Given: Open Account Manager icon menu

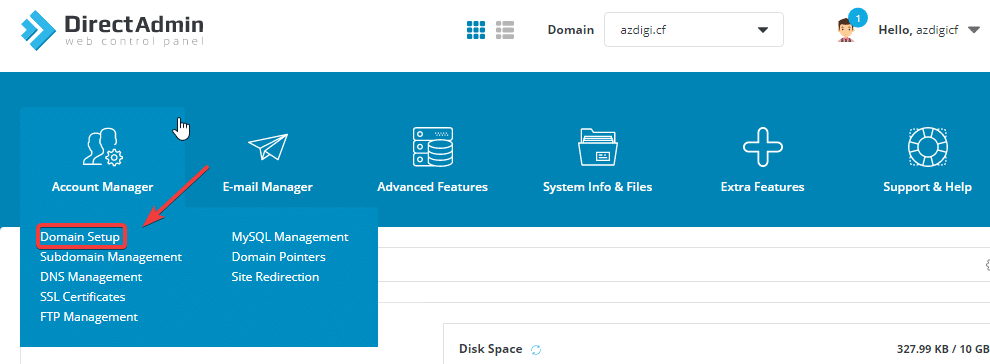Looking at the screenshot, I should click(x=103, y=148).
